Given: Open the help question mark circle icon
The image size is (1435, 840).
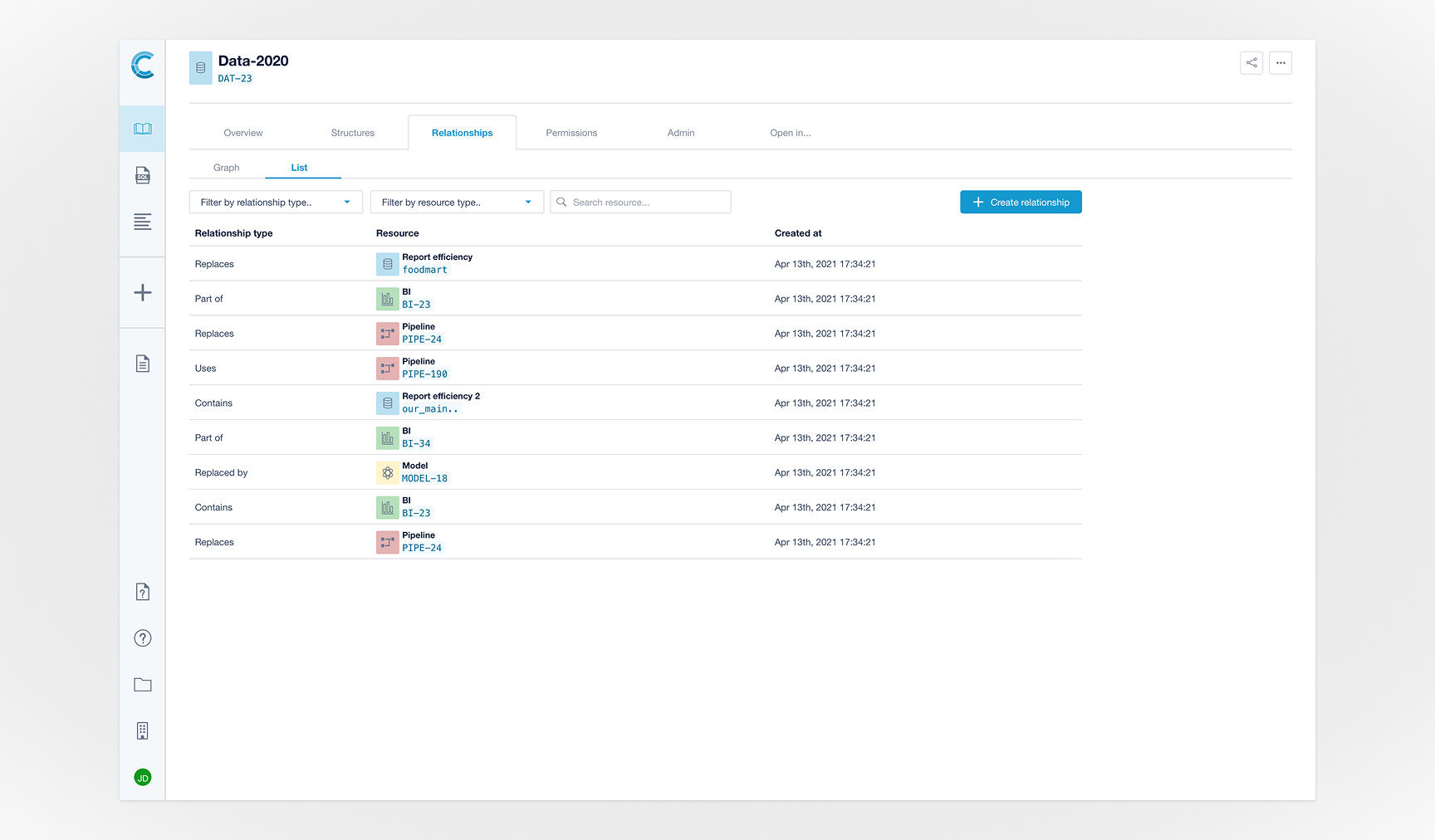Looking at the screenshot, I should pos(143,638).
